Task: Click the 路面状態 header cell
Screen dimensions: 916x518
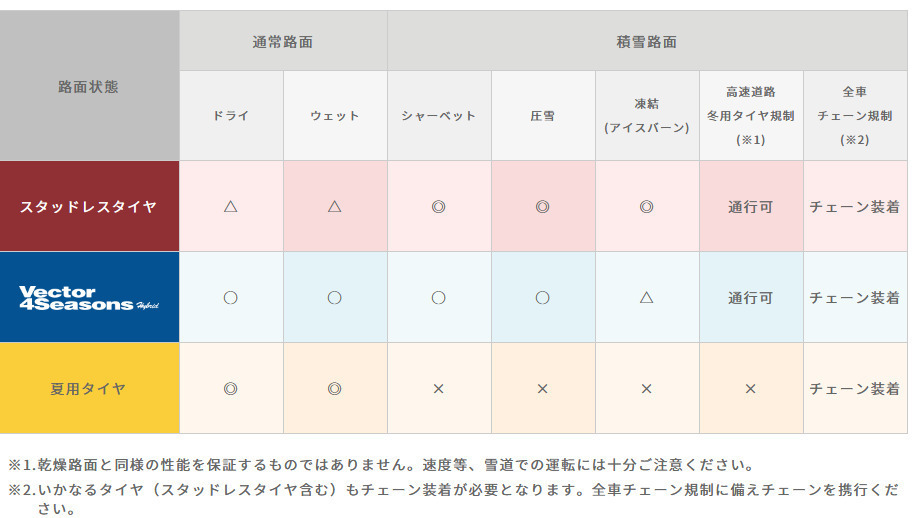Action: (x=89, y=86)
